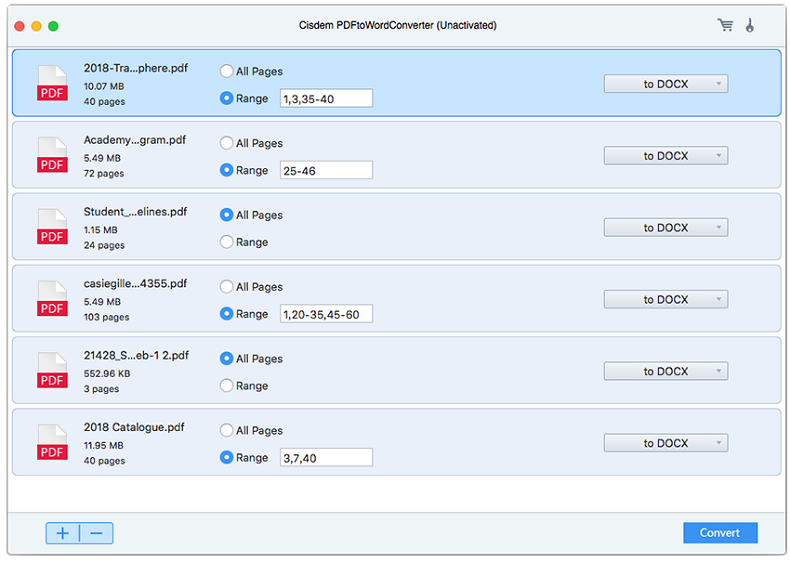
Task: Click the PDF icon for Student_...elines.pdf
Action: [x=52, y=227]
